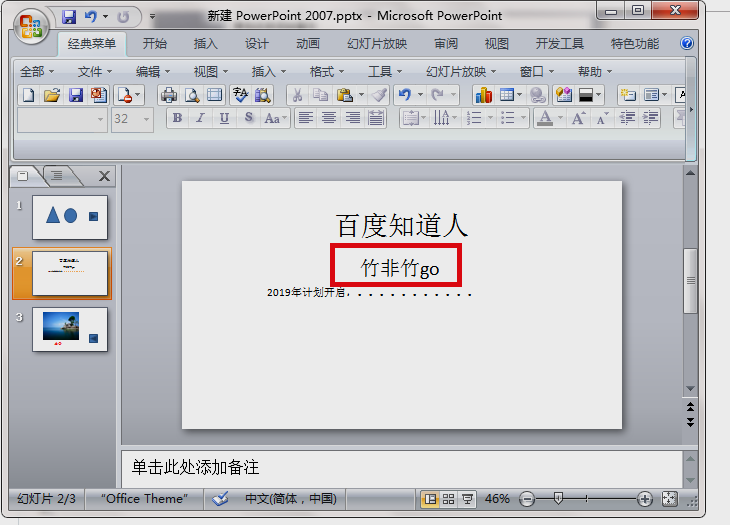Viewport: 730px width, 525px height.
Task: Click the Office Theme status bar button
Action: [x=144, y=499]
